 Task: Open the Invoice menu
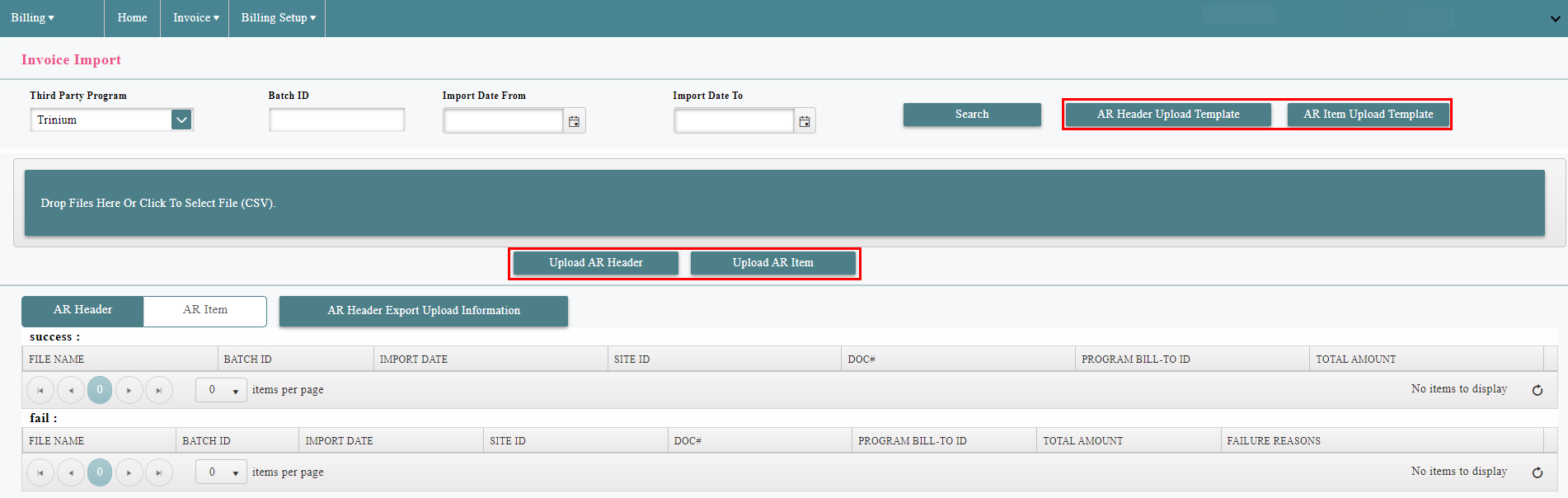(196, 18)
